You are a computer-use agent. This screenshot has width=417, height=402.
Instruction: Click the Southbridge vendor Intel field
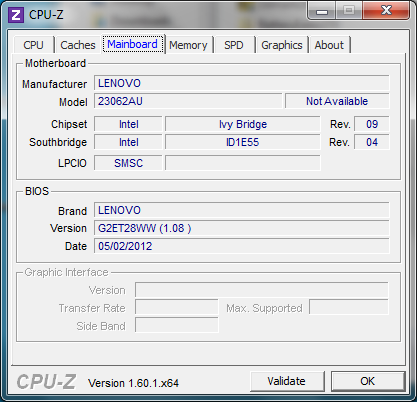tap(128, 142)
